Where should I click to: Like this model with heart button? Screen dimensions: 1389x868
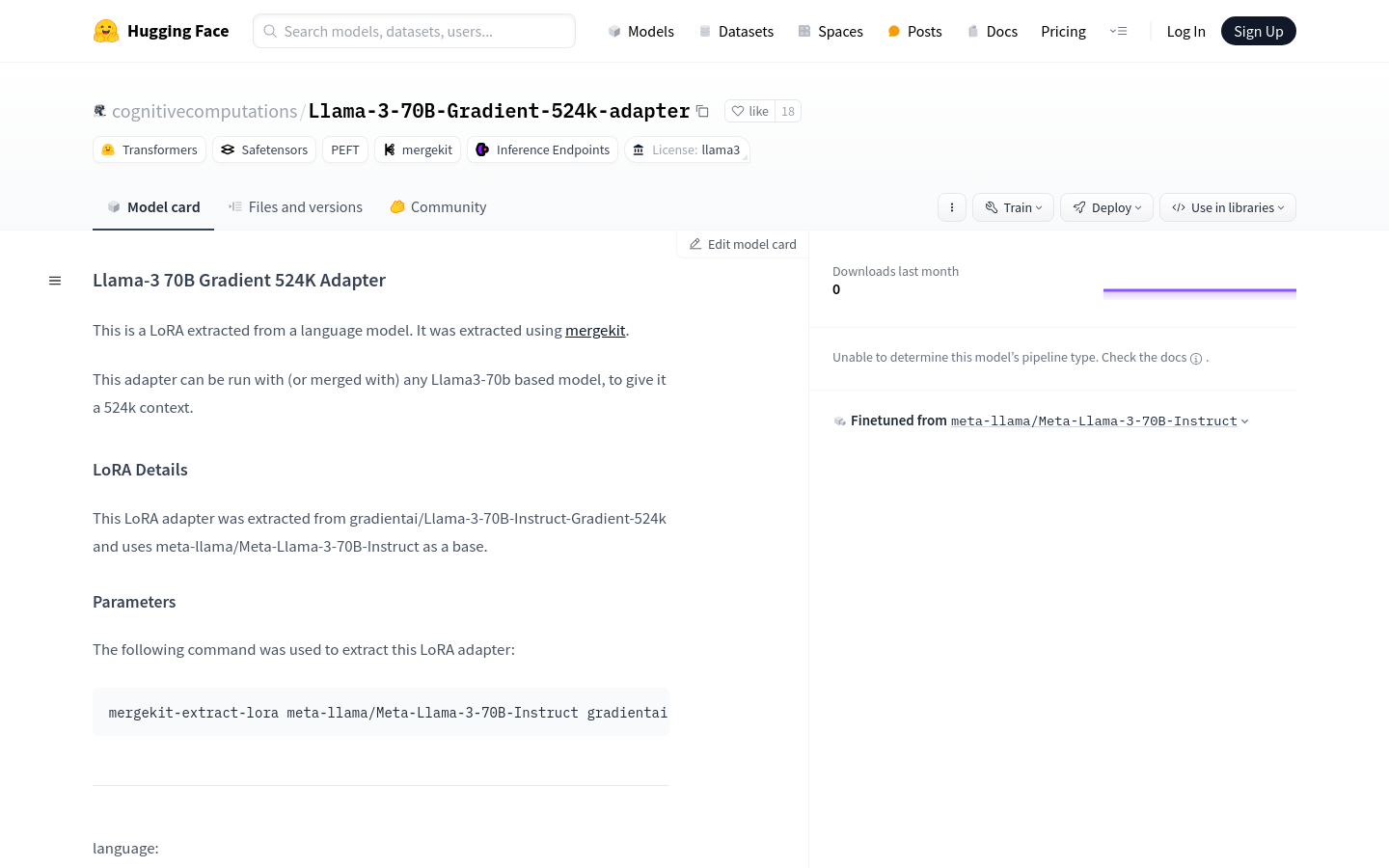[x=749, y=111]
